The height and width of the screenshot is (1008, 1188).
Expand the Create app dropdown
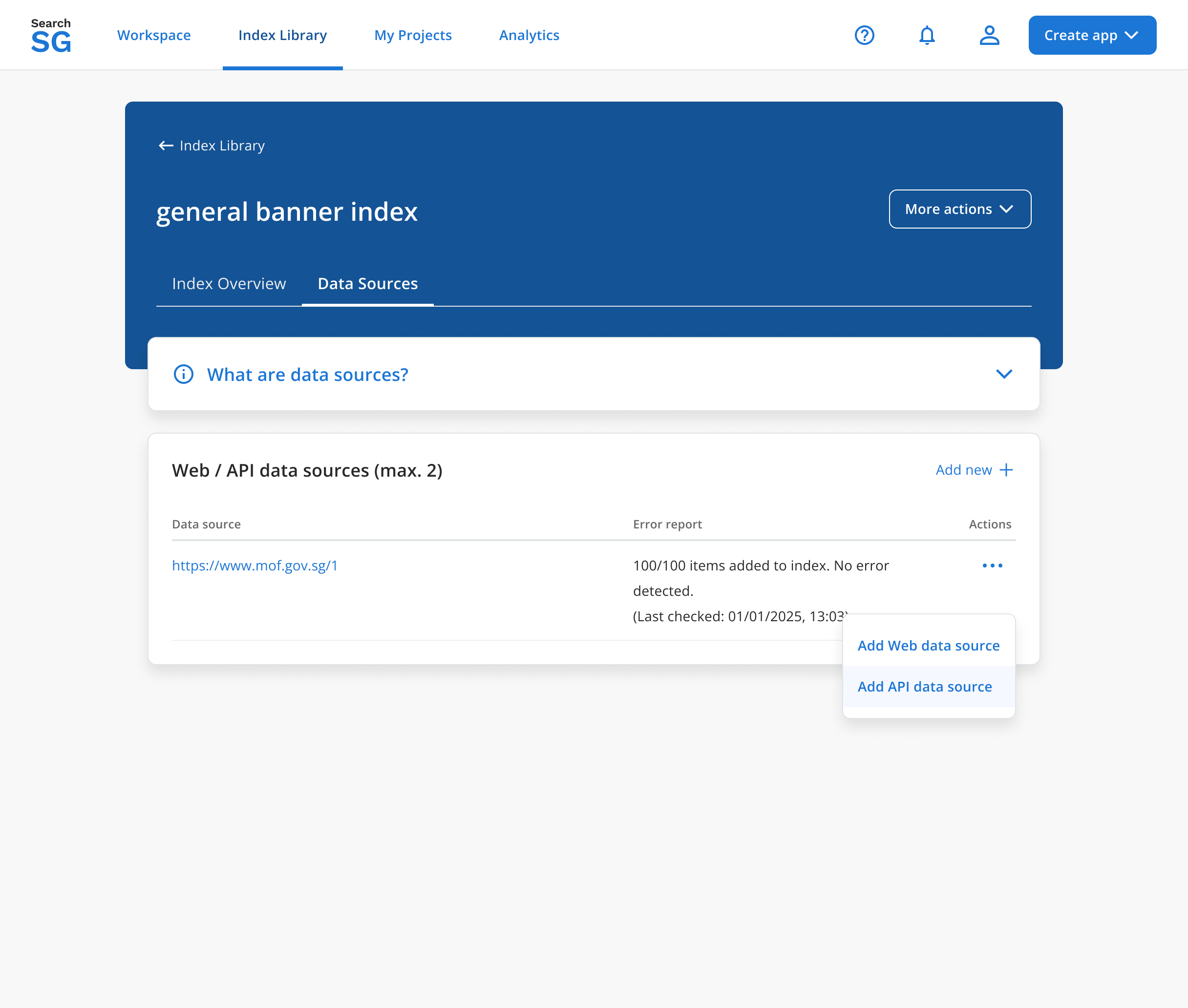tap(1092, 36)
